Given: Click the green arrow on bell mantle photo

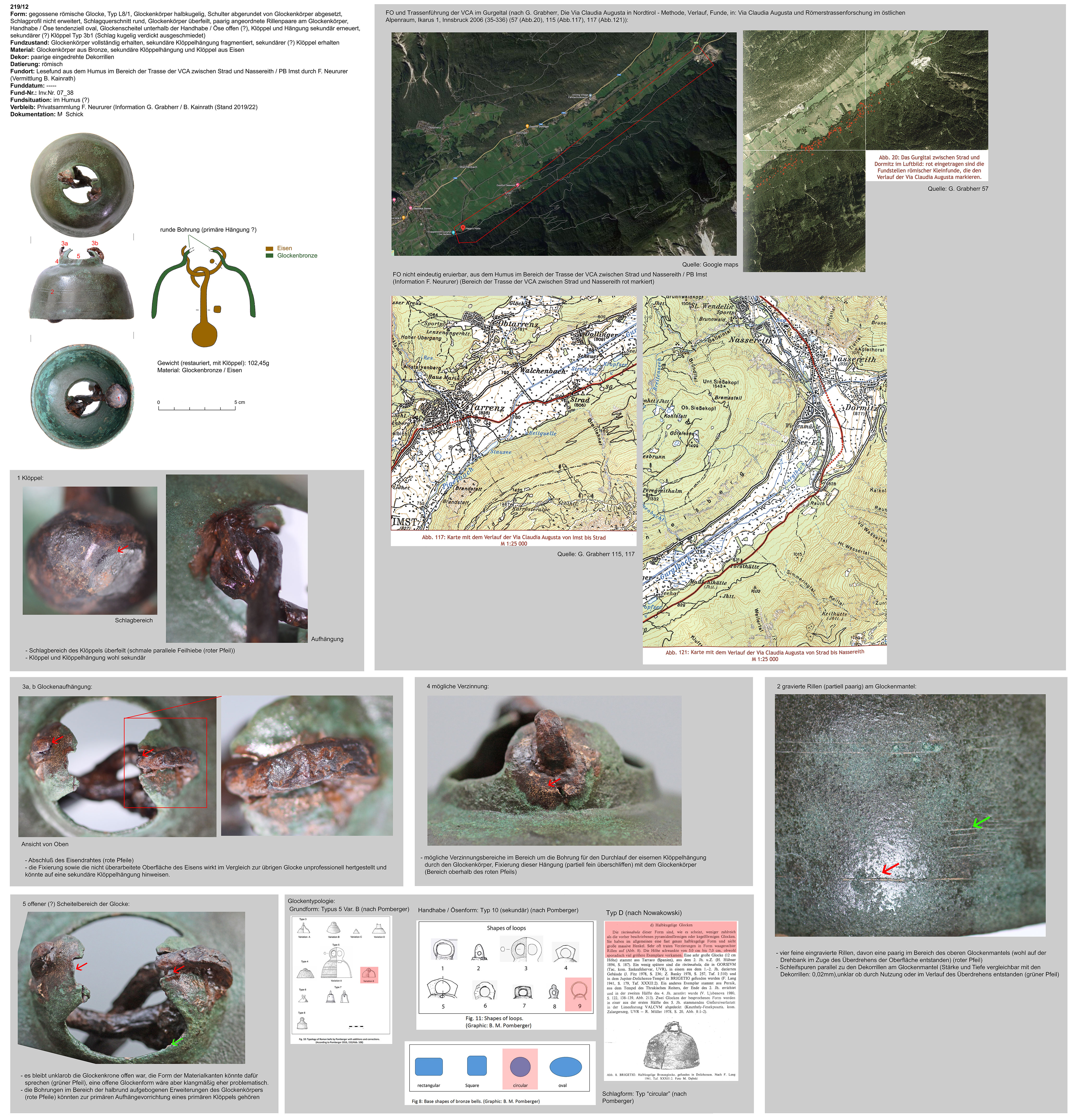Looking at the screenshot, I should (x=980, y=823).
